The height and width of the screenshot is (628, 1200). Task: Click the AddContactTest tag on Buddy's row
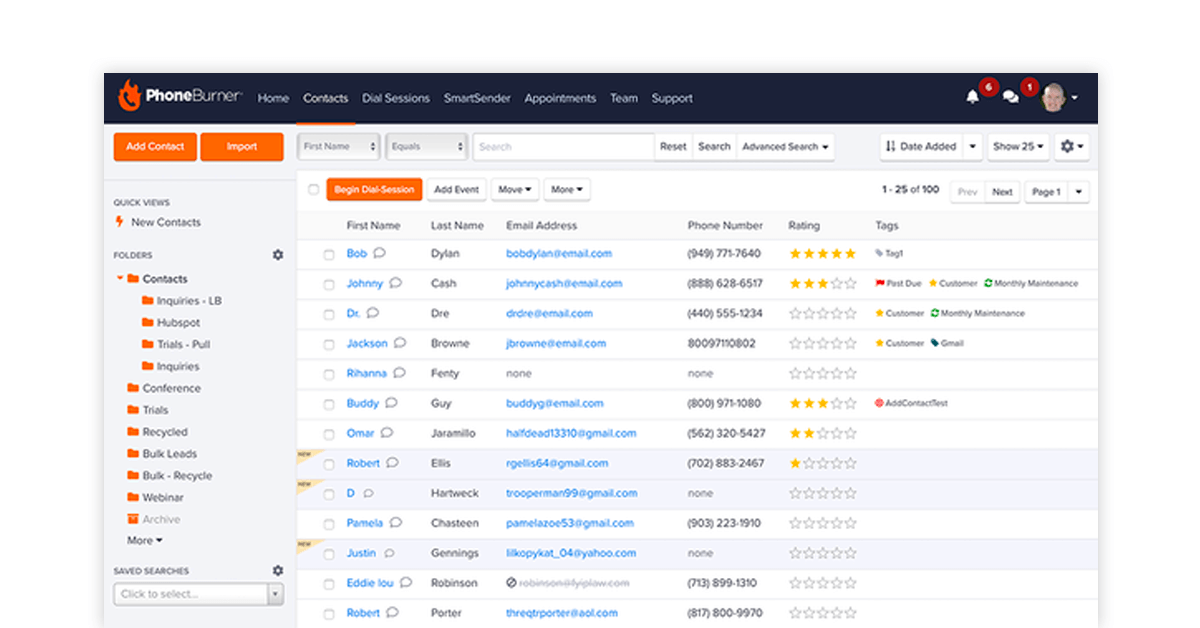[x=911, y=403]
